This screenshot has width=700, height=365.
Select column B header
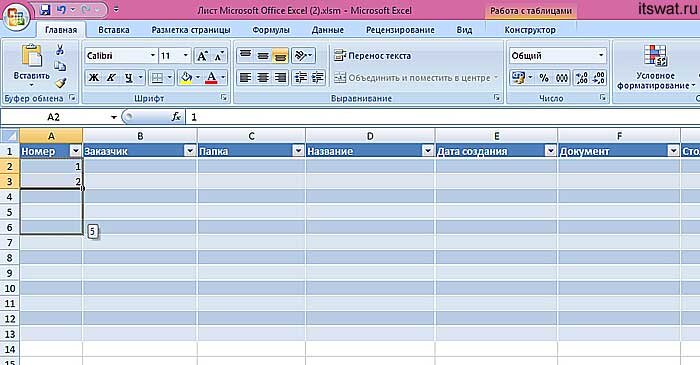click(140, 136)
